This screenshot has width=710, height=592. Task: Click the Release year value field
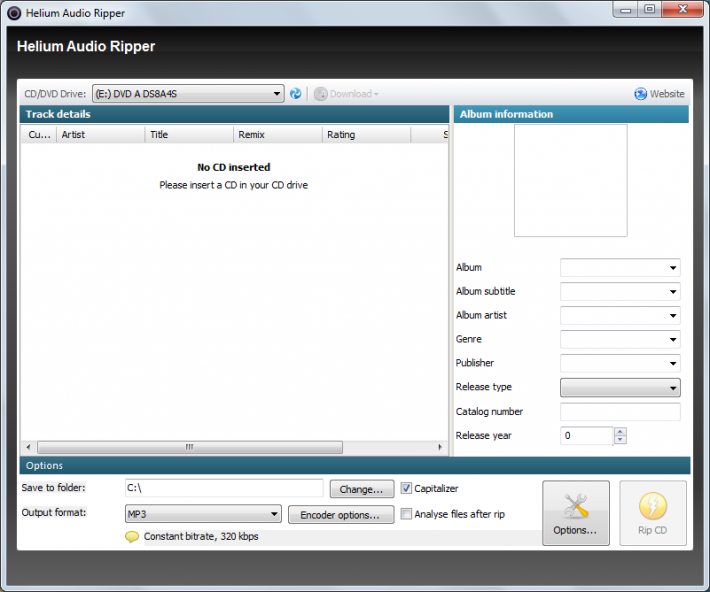tap(587, 436)
